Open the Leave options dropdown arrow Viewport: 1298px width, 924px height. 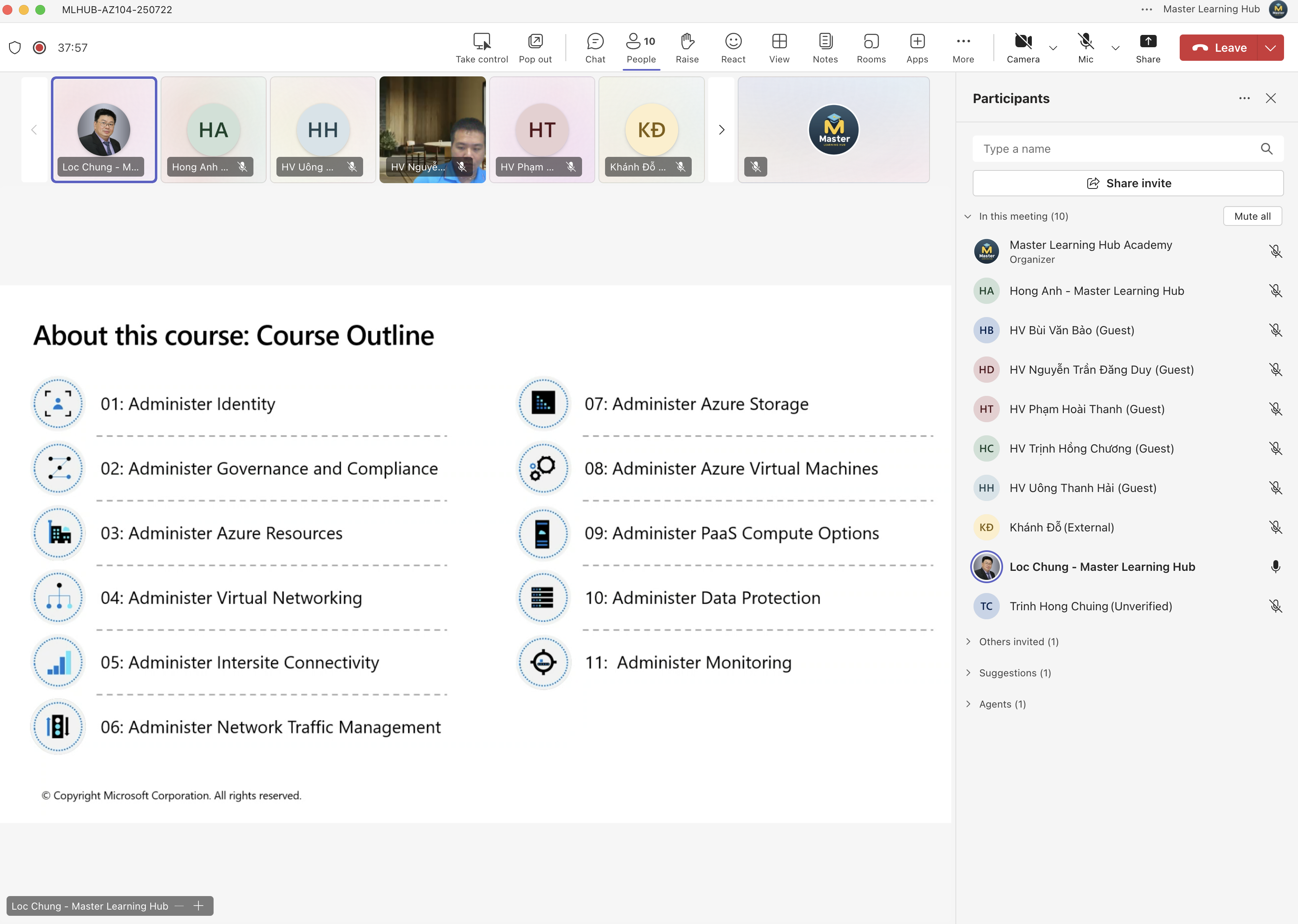pyautogui.click(x=1270, y=48)
